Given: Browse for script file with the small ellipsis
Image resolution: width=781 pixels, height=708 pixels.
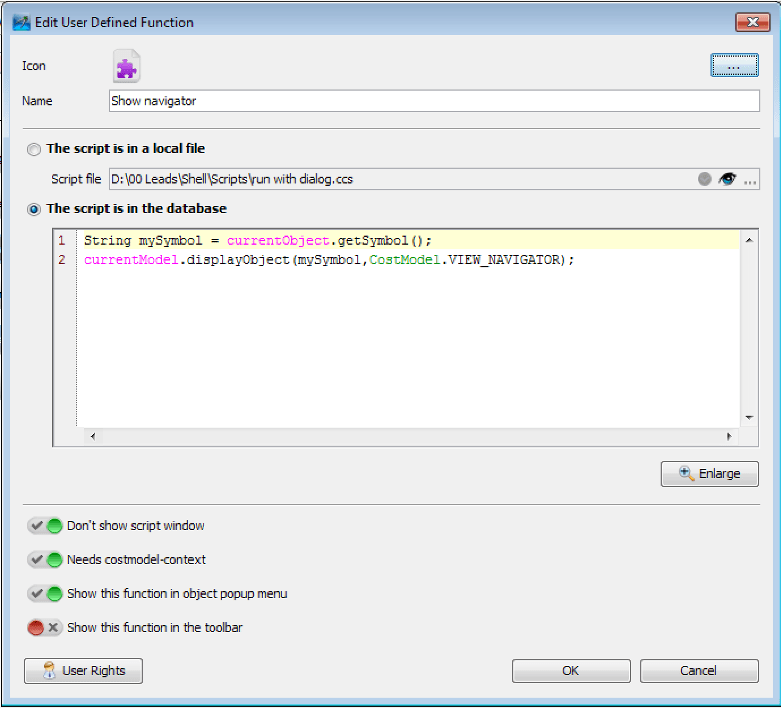Looking at the screenshot, I should [x=750, y=180].
